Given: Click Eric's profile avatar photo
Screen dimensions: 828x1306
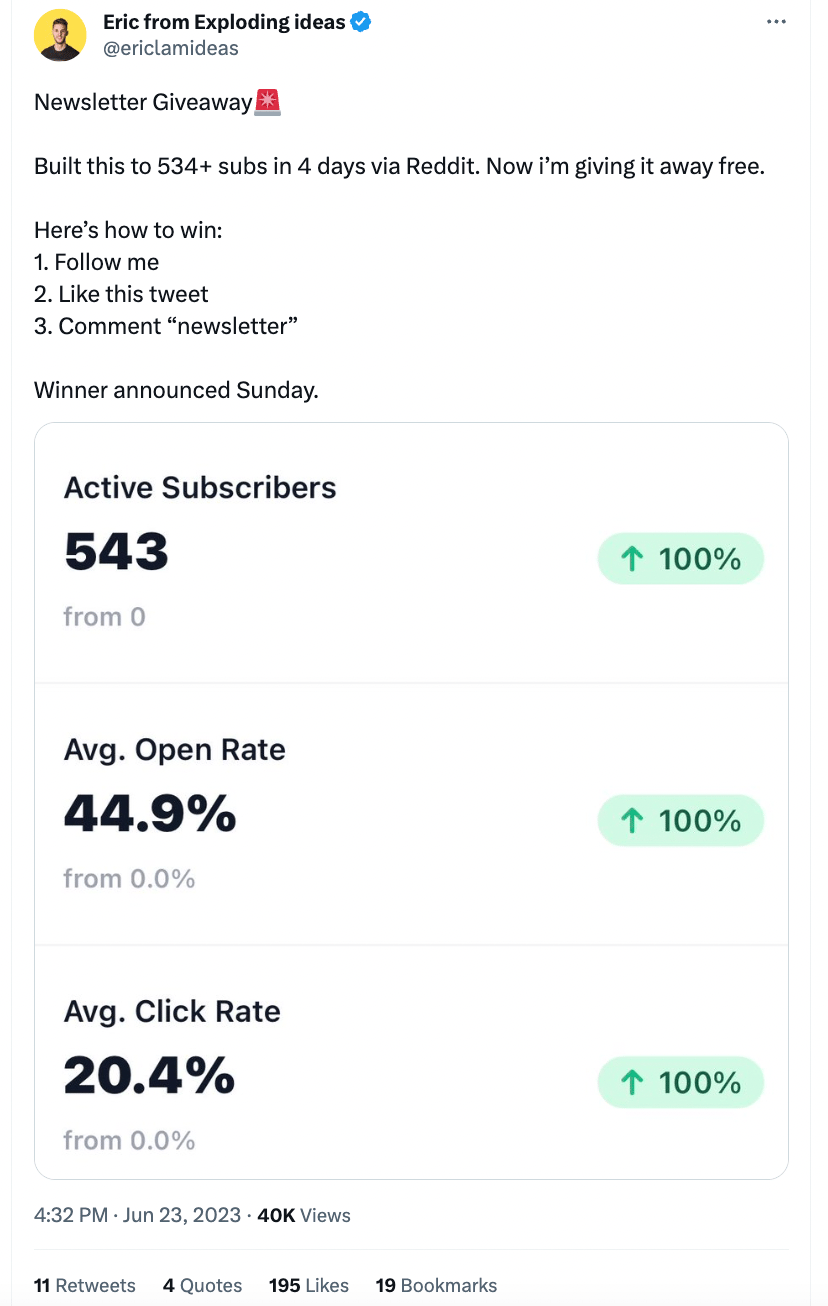Looking at the screenshot, I should pyautogui.click(x=60, y=35).
